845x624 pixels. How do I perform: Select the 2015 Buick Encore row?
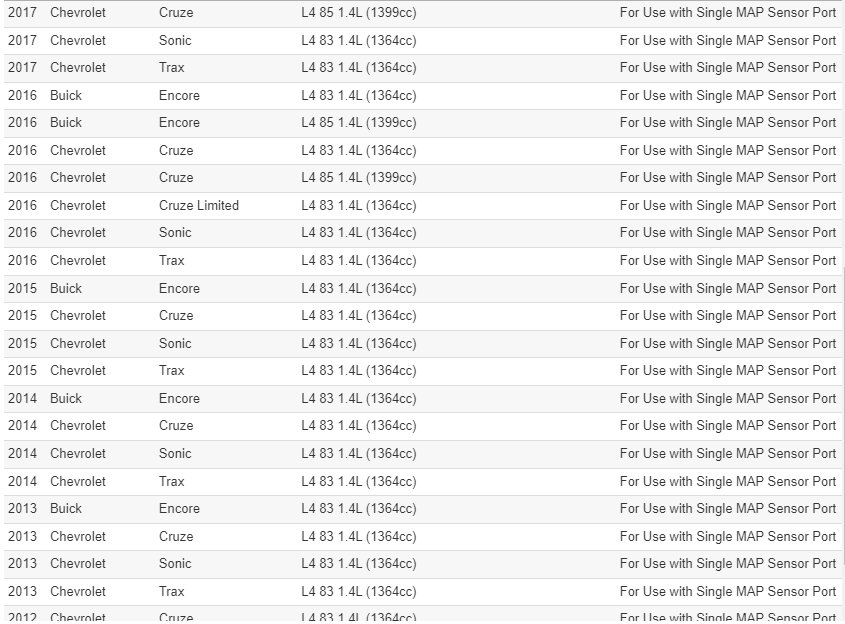(x=422, y=288)
